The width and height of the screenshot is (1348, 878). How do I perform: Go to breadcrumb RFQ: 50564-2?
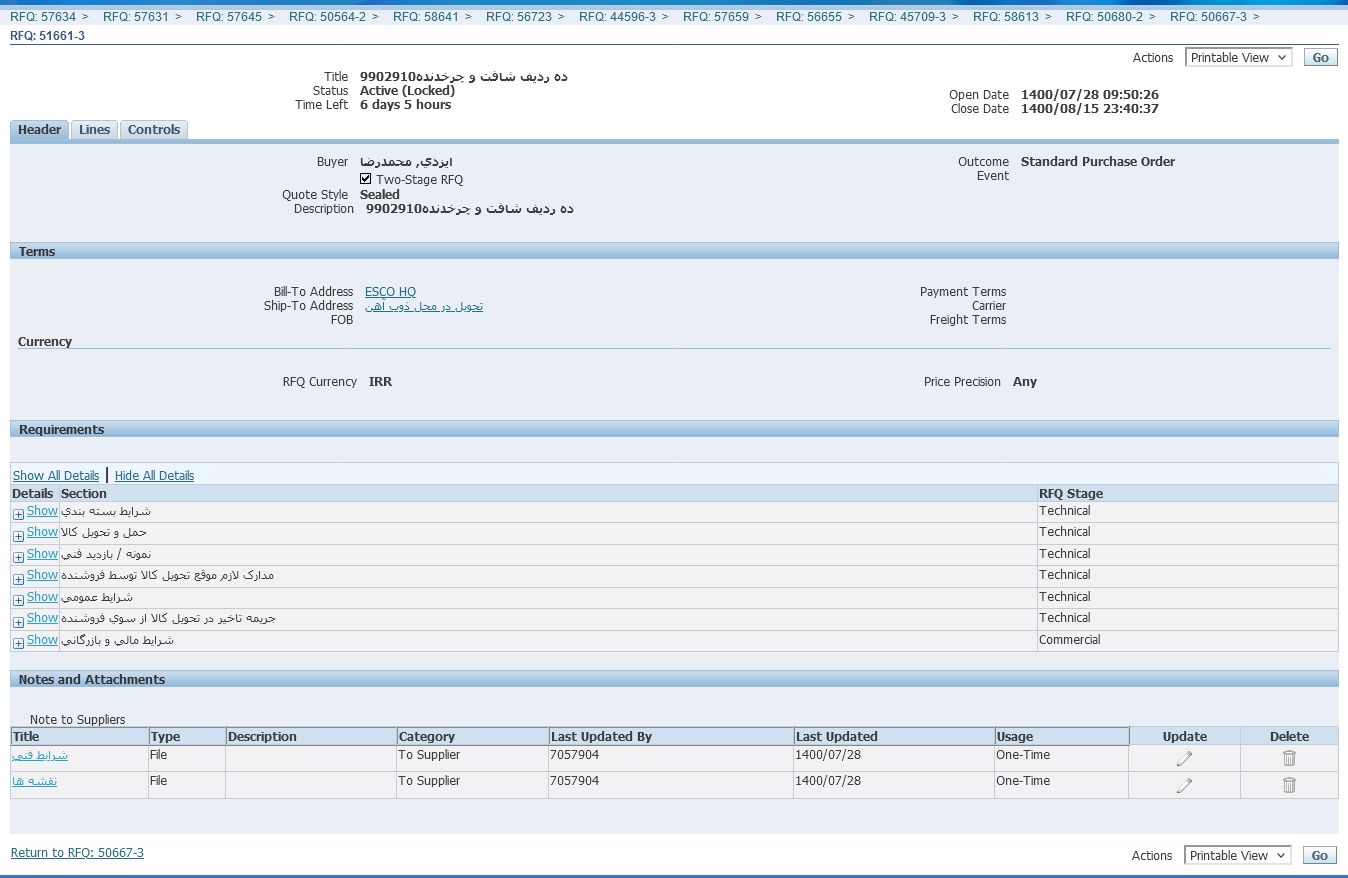[x=327, y=17]
